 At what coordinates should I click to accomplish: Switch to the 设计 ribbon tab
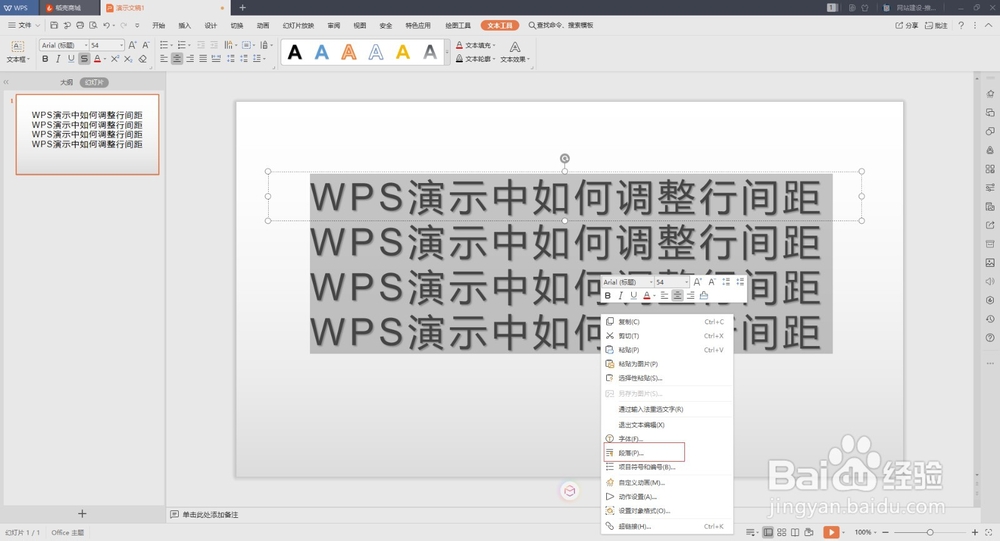coord(210,26)
